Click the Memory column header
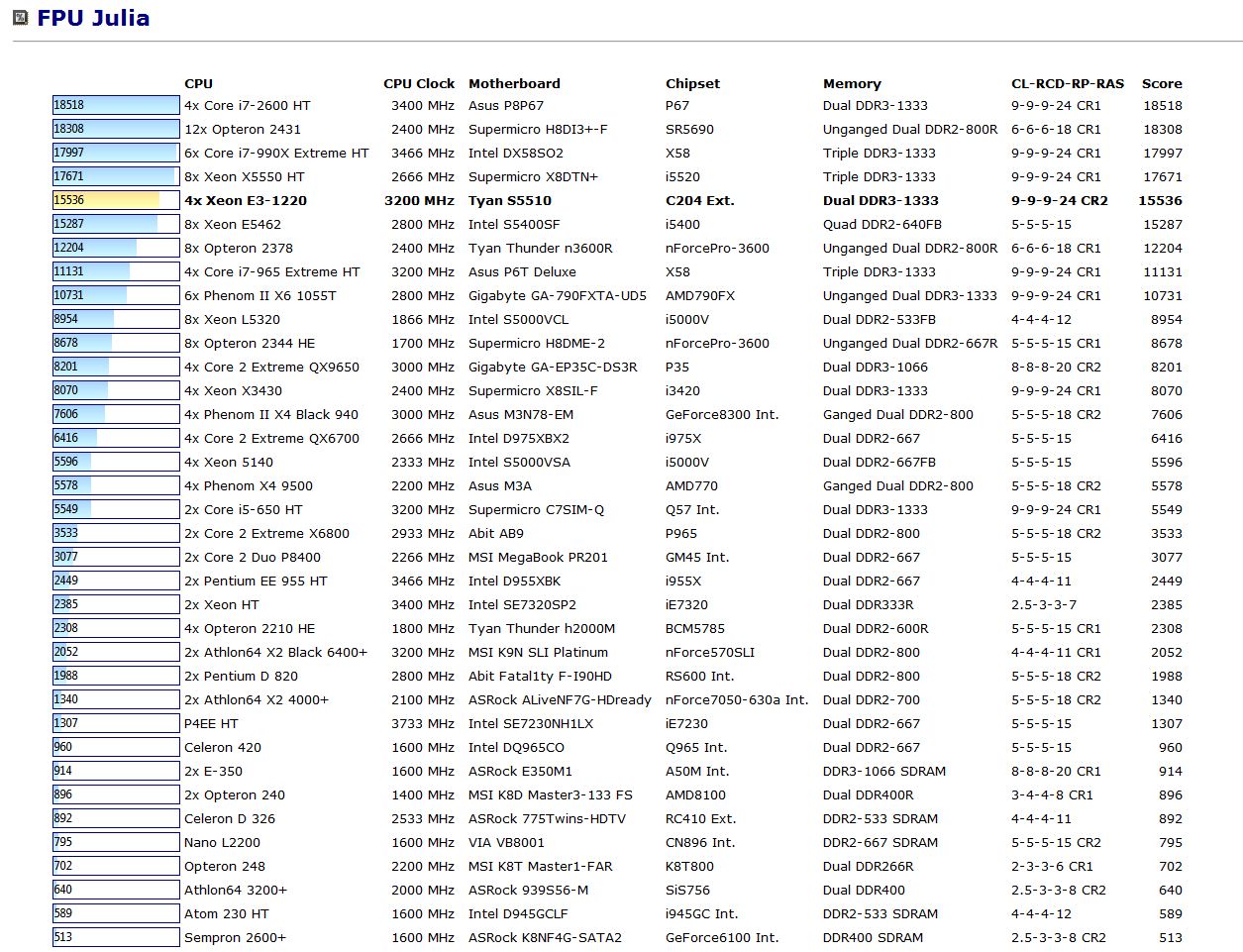 click(x=852, y=83)
